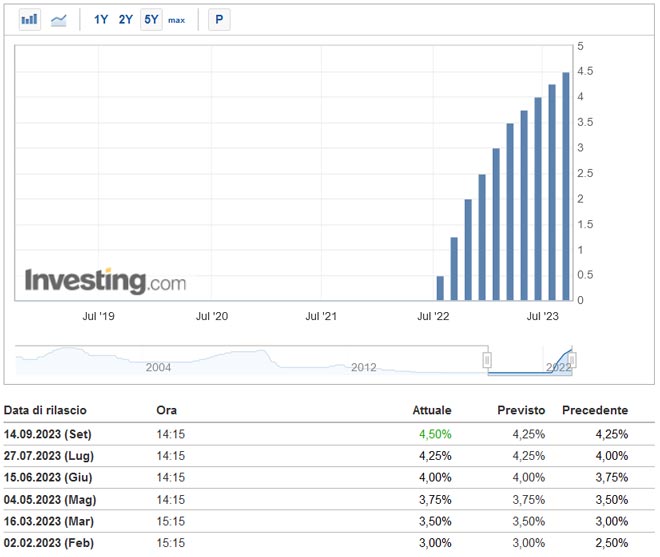Viewport: 660px width, 557px height.
Task: Click the 2004 area in the navigator
Action: coord(158,366)
